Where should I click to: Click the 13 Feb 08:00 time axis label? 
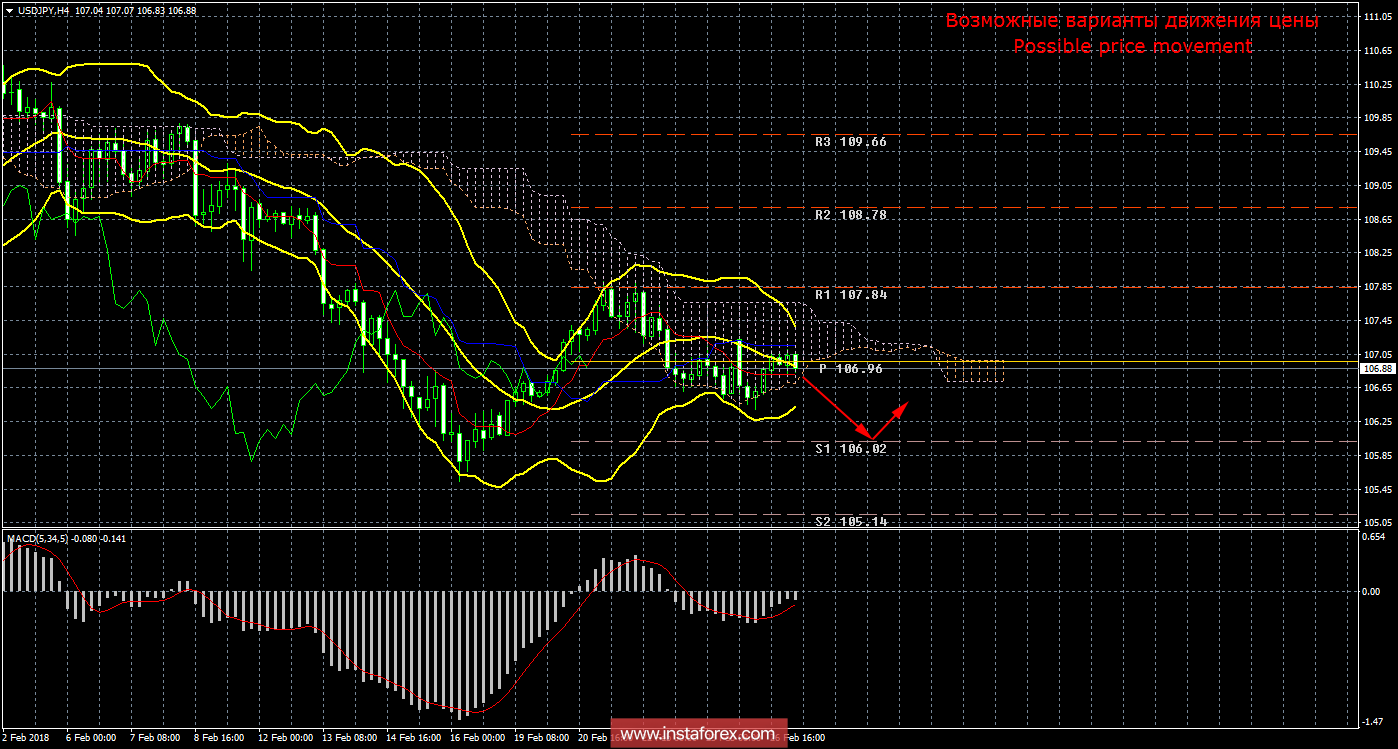coord(350,738)
